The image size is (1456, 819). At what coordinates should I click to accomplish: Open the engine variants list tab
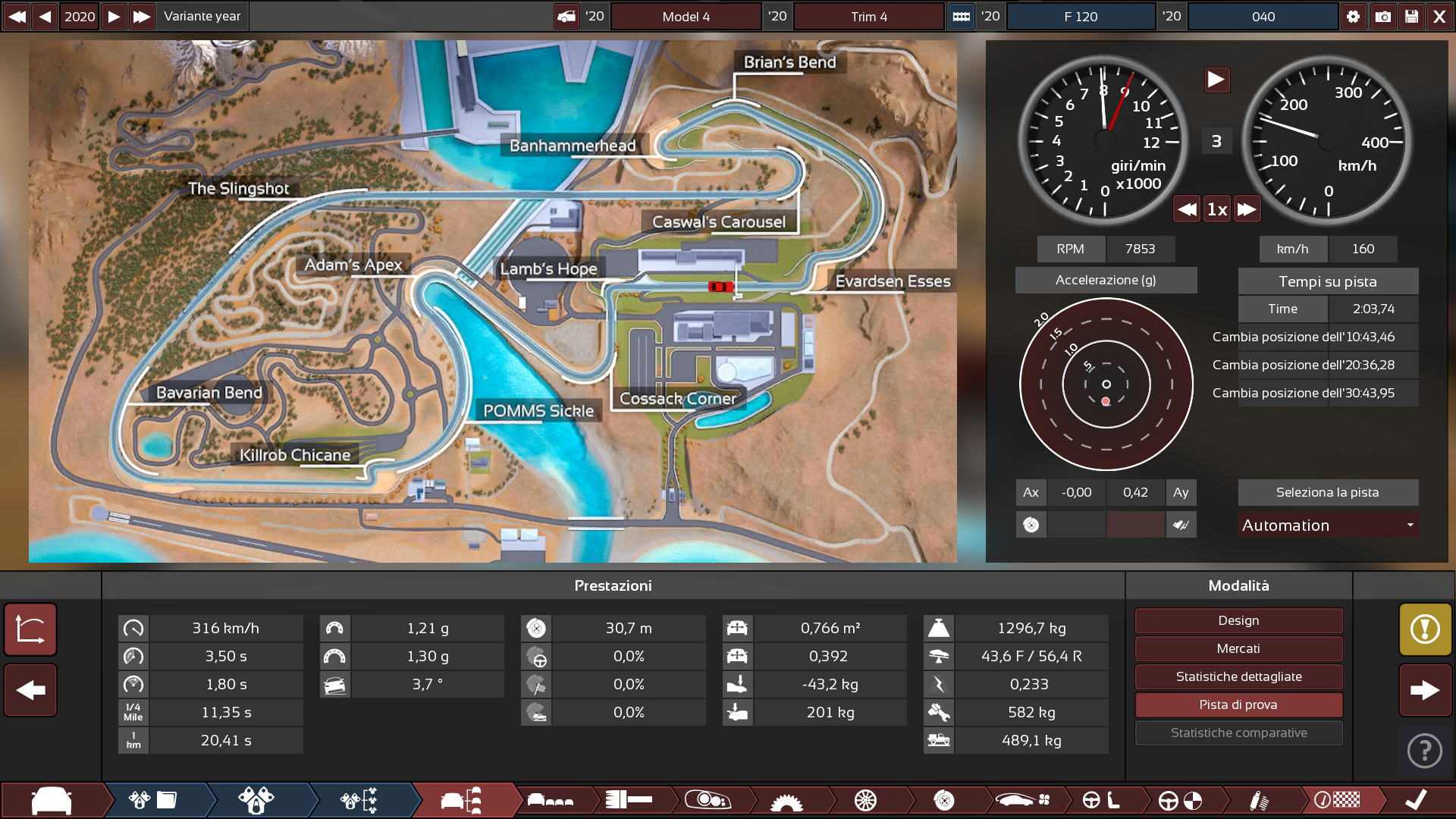click(359, 800)
